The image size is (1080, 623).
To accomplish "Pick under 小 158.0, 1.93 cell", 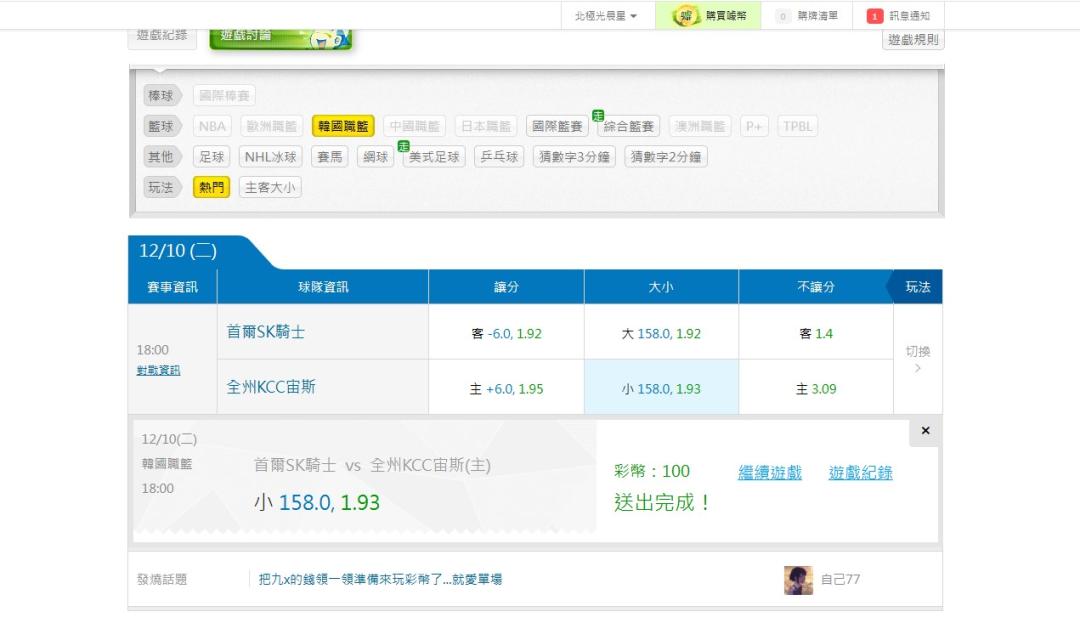I will click(x=661, y=389).
